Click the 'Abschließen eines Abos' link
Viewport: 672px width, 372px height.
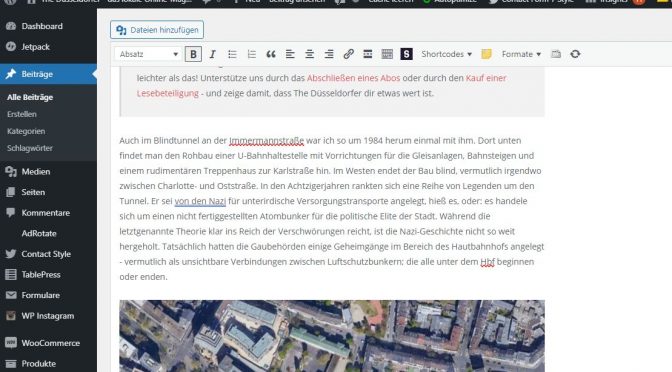(353, 78)
